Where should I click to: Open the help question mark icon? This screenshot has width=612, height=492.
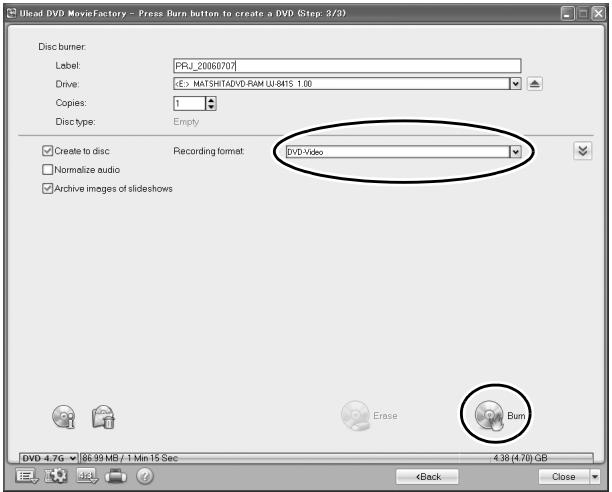[x=145, y=476]
